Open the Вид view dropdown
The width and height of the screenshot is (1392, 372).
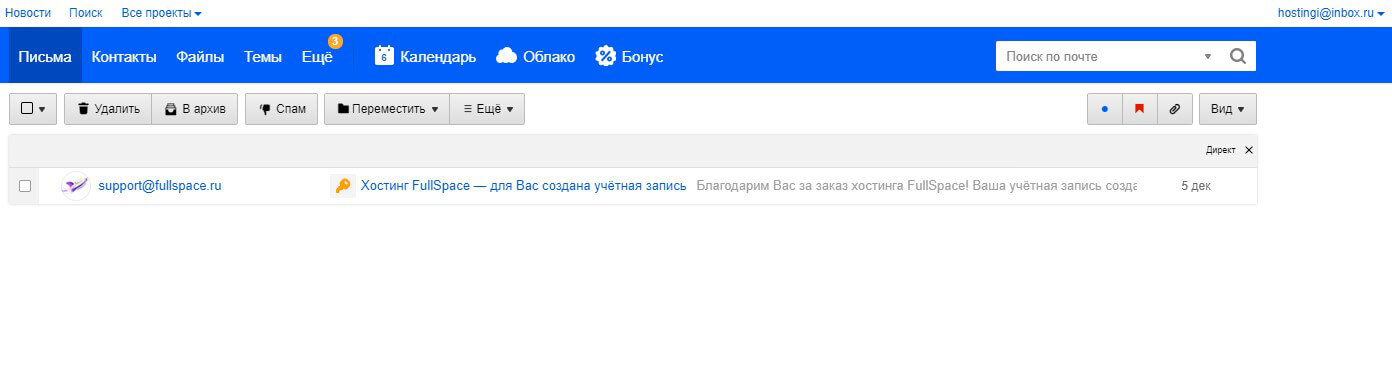[x=1227, y=109]
